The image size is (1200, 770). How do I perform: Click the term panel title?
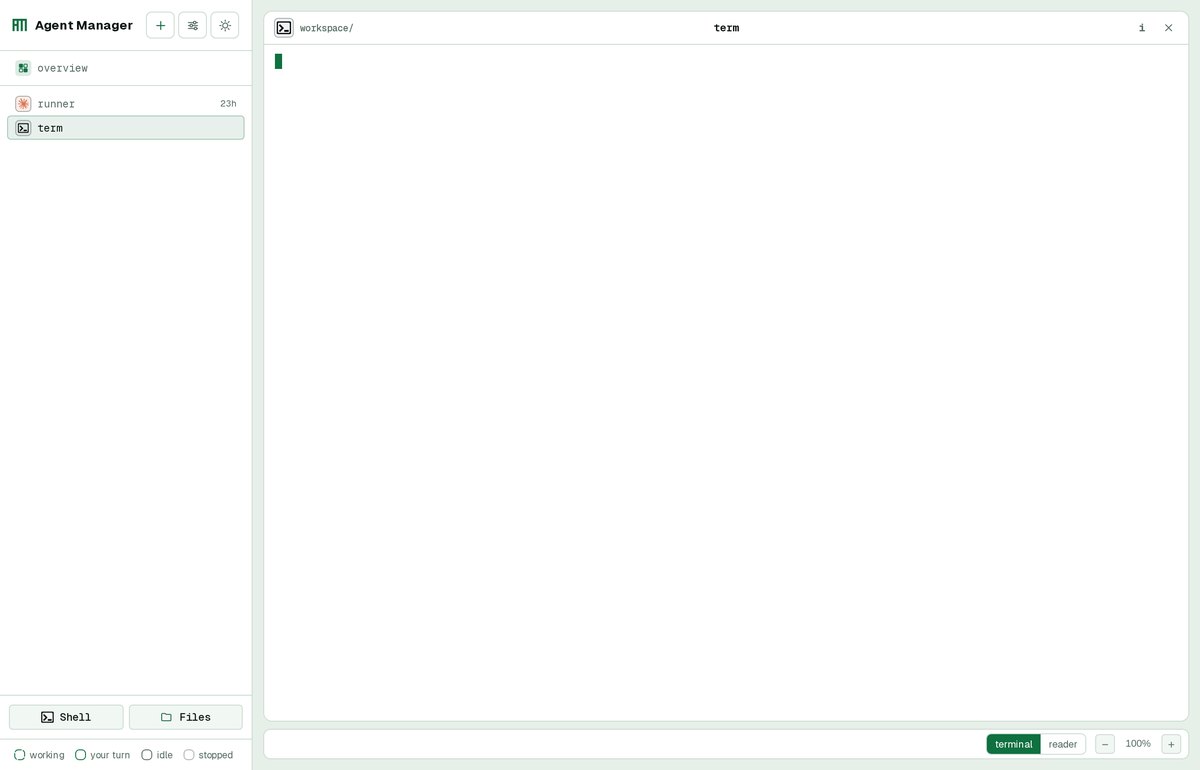click(x=726, y=28)
